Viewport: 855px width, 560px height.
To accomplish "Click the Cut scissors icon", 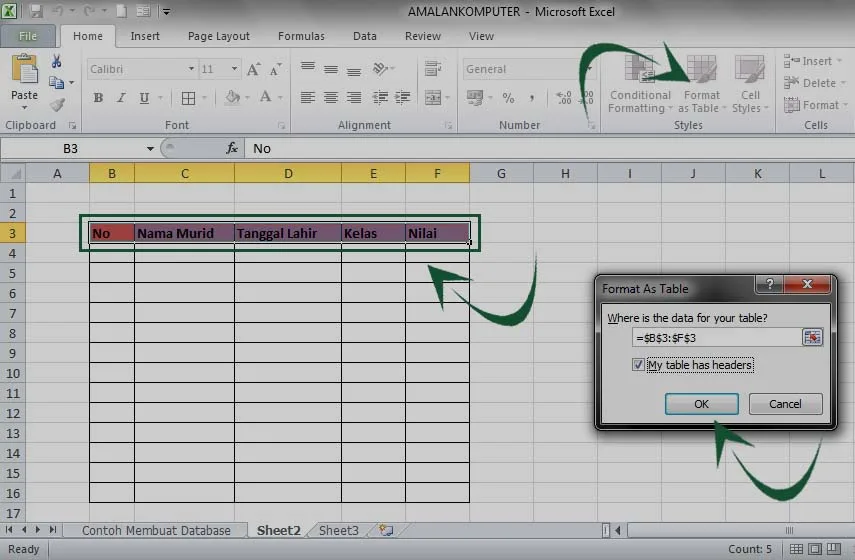I will (x=56, y=62).
